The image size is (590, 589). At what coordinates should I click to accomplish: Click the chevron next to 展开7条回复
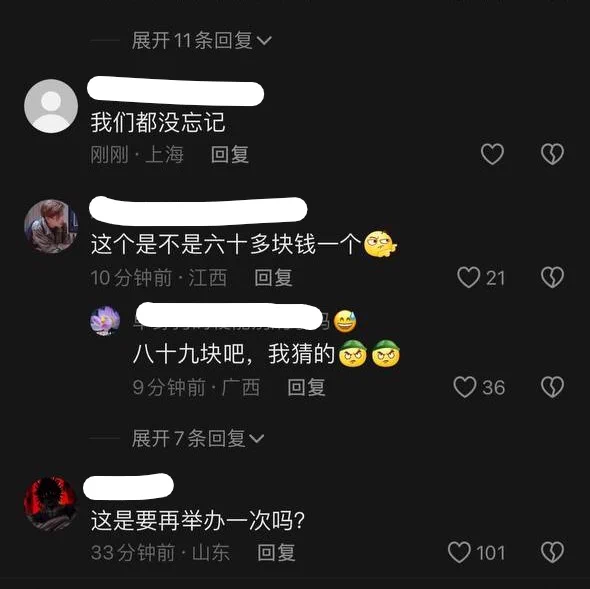[x=257, y=439]
